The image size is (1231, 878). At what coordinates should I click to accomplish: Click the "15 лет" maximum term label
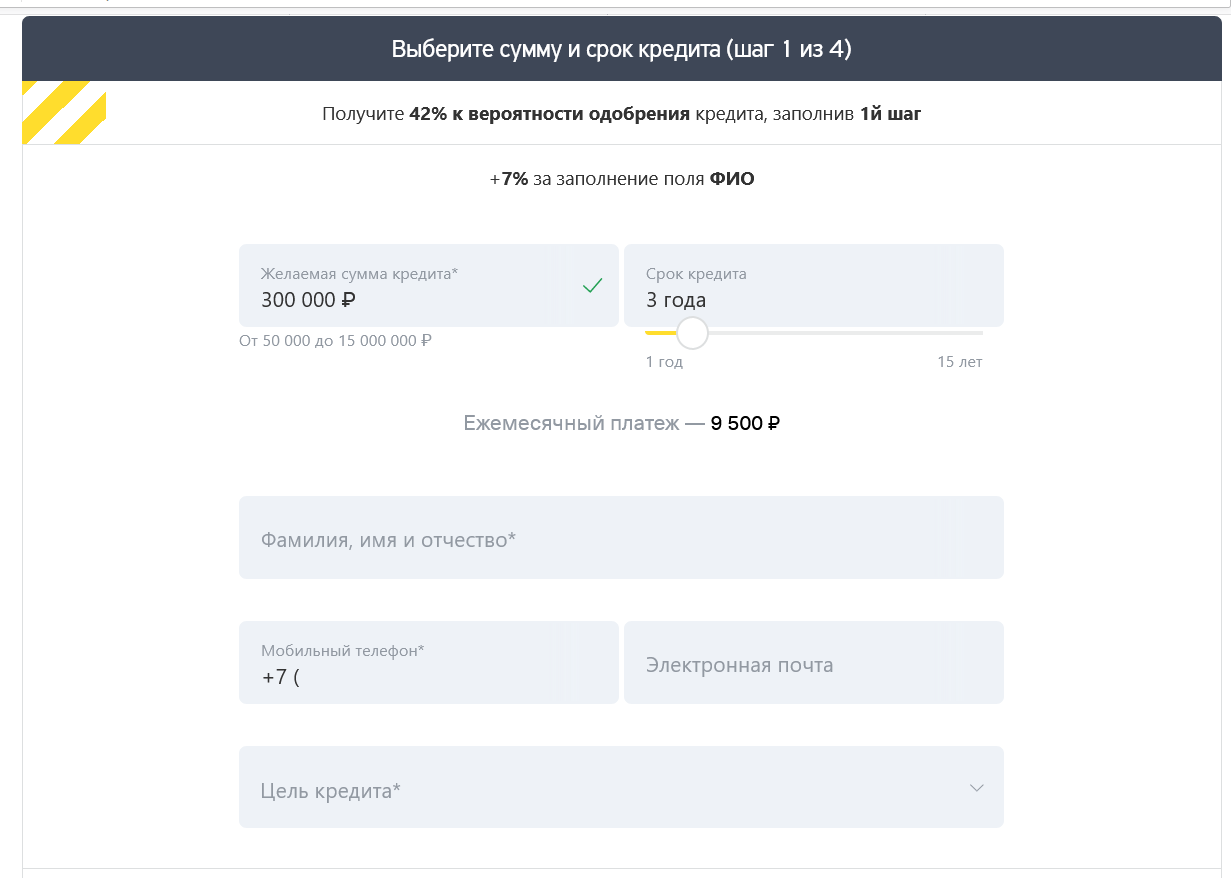tap(960, 362)
